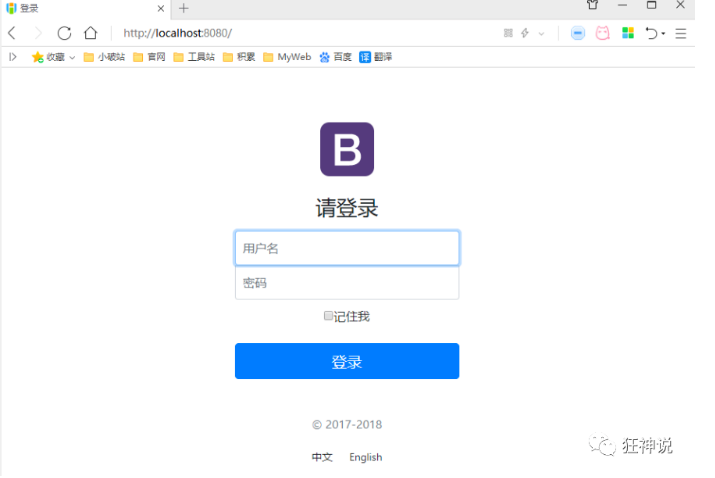Toggle the bookmarks sidebar arrow icon
Screen dimensions: 715x478
(13, 57)
